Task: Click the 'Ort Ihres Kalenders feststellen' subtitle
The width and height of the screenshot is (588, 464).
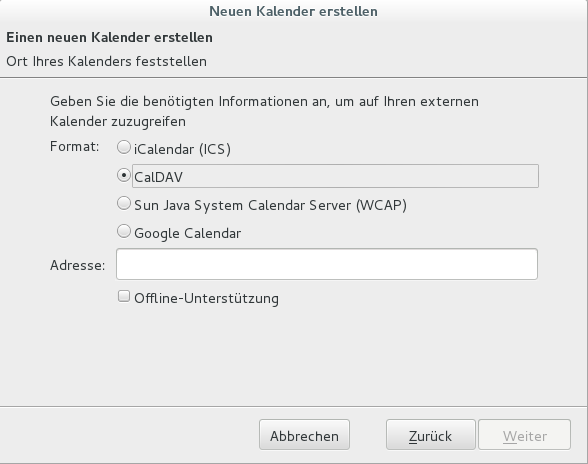Action: click(106, 61)
